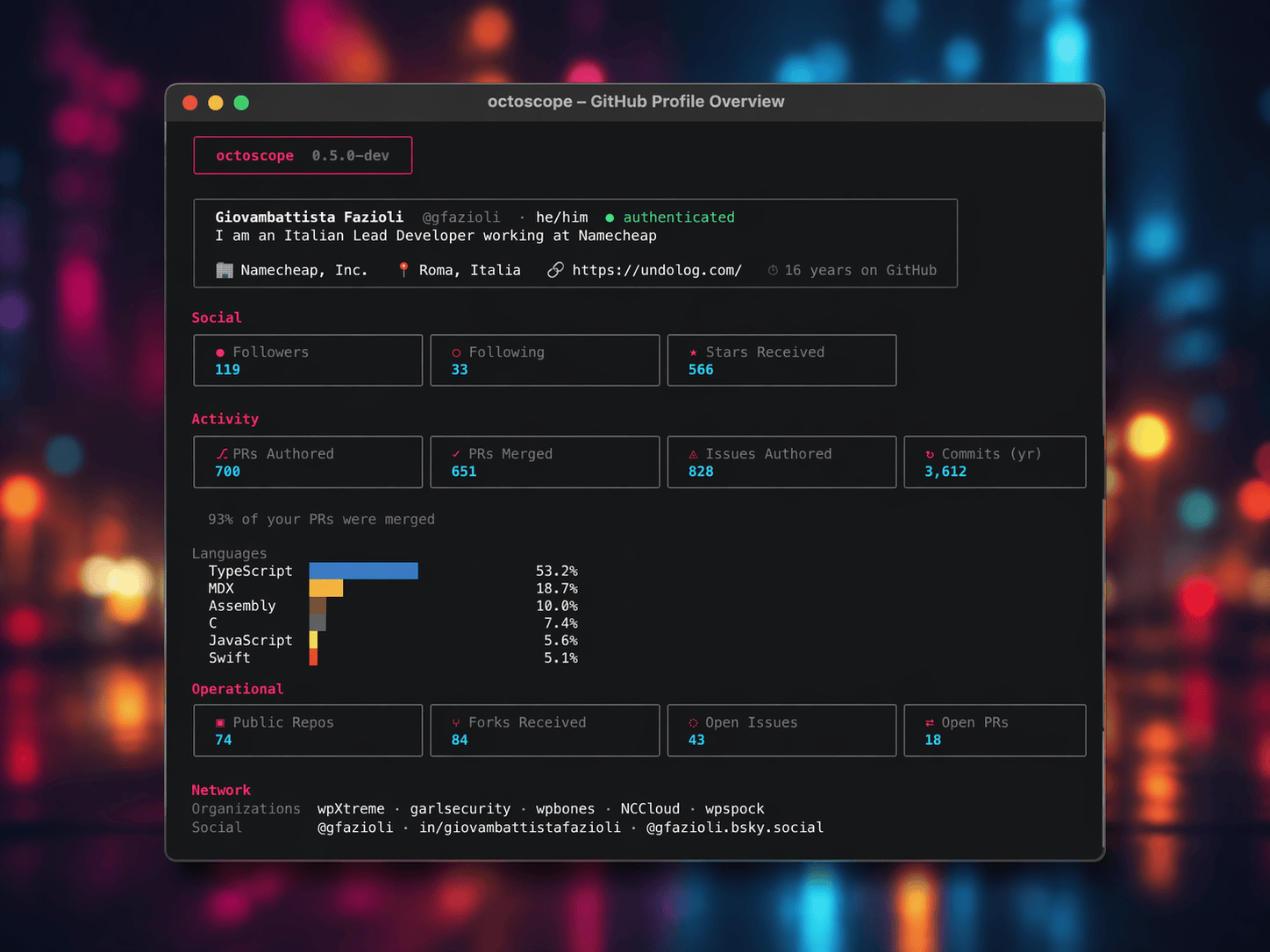Image resolution: width=1270 pixels, height=952 pixels.
Task: Click the @gfazioli.bsky.social handle
Action: 734,828
